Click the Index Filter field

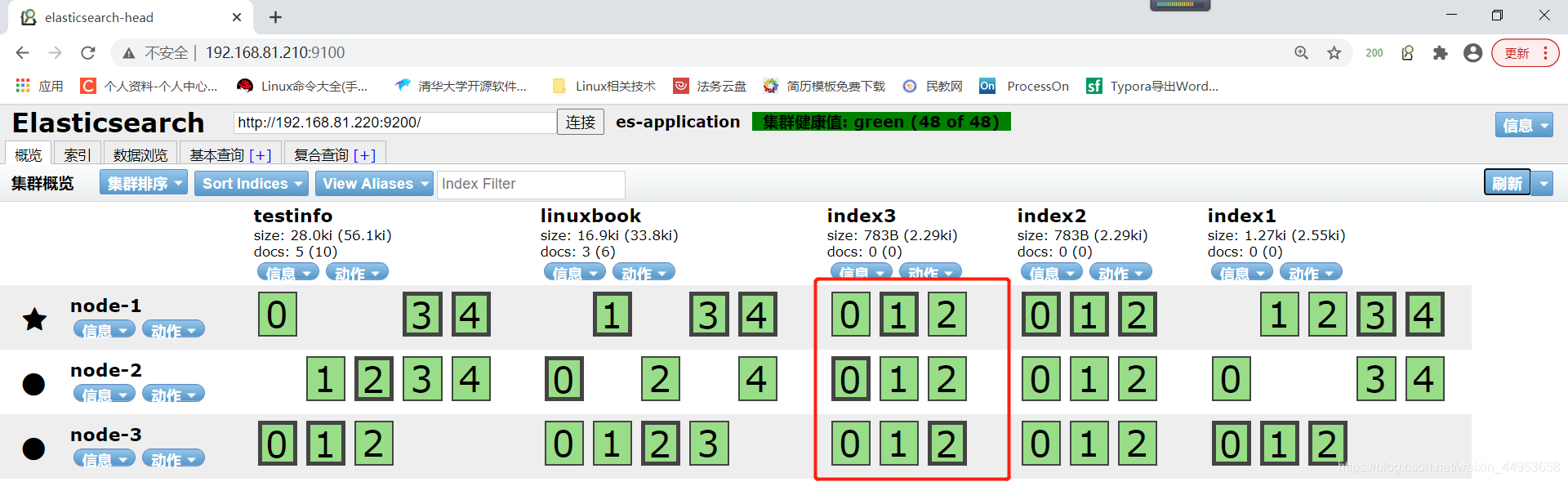click(x=531, y=184)
